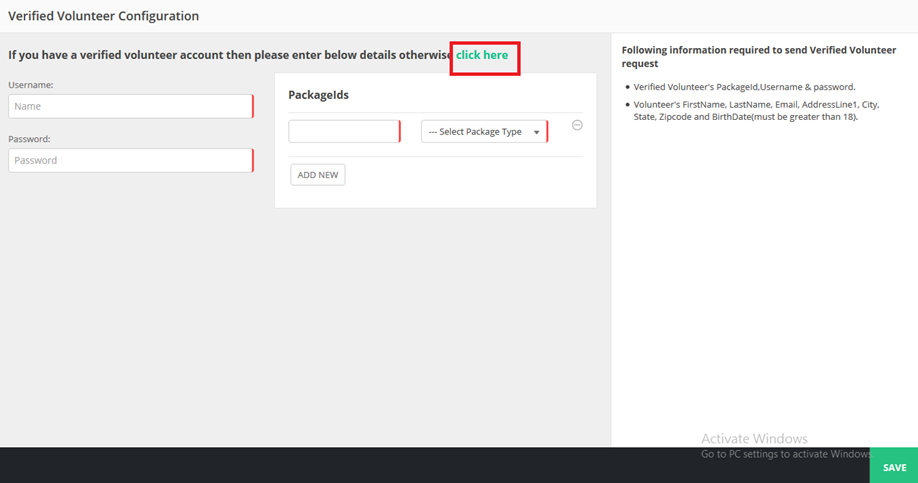The height and width of the screenshot is (483, 918).
Task: Focus the PackageIds text box
Action: coord(344,132)
